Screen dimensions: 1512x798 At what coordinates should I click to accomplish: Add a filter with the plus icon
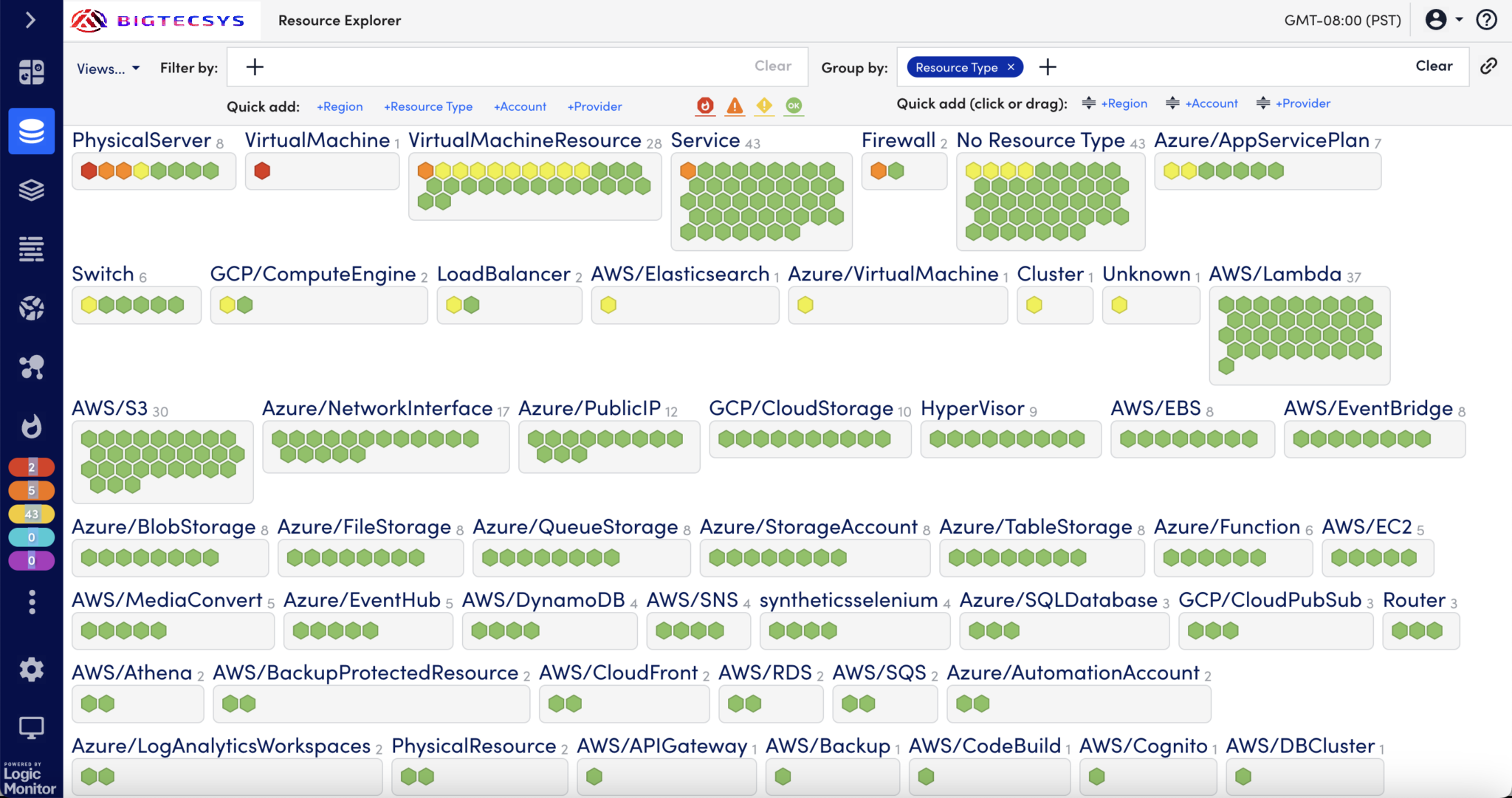click(x=255, y=67)
